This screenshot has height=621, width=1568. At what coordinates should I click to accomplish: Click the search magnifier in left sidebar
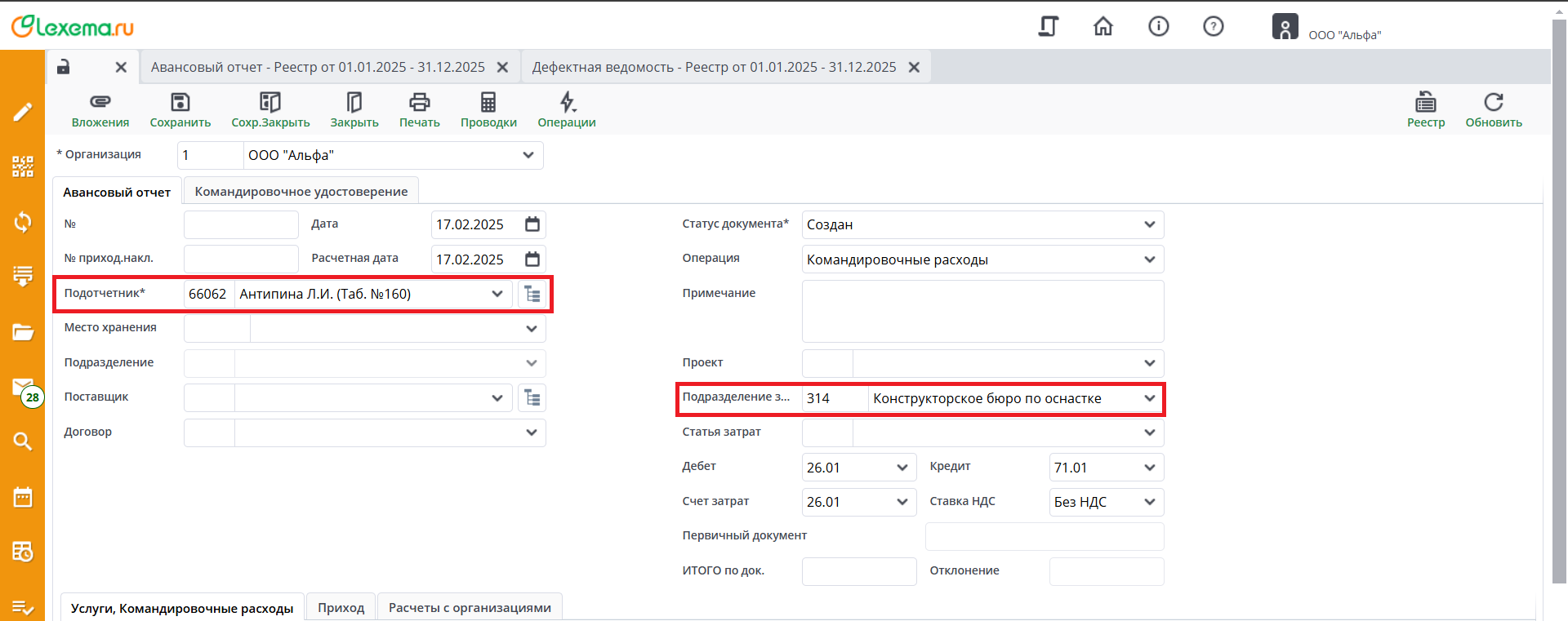click(23, 441)
